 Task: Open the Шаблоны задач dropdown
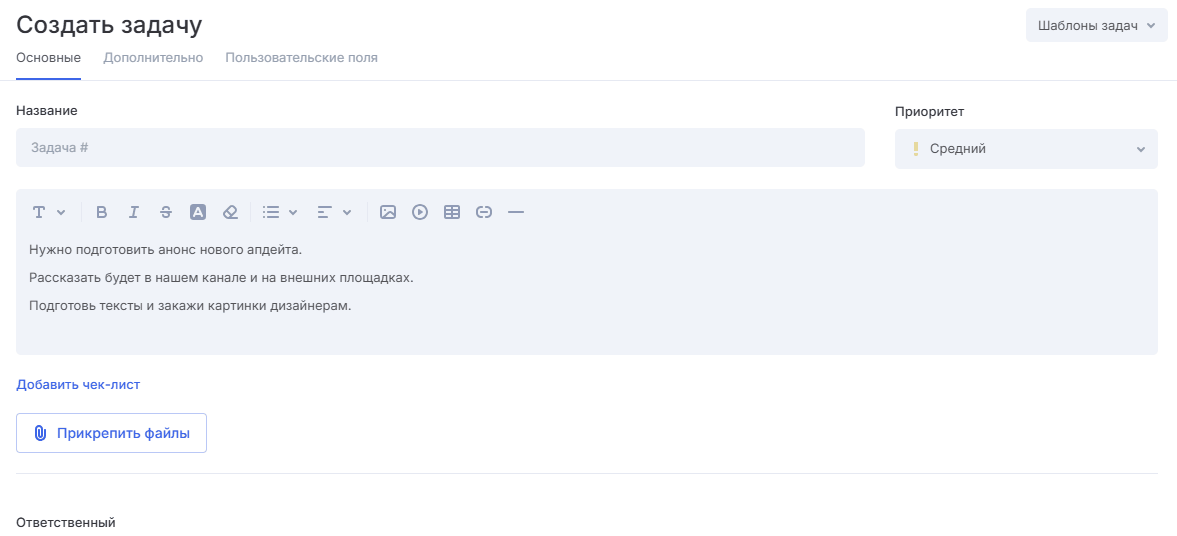click(x=1096, y=25)
